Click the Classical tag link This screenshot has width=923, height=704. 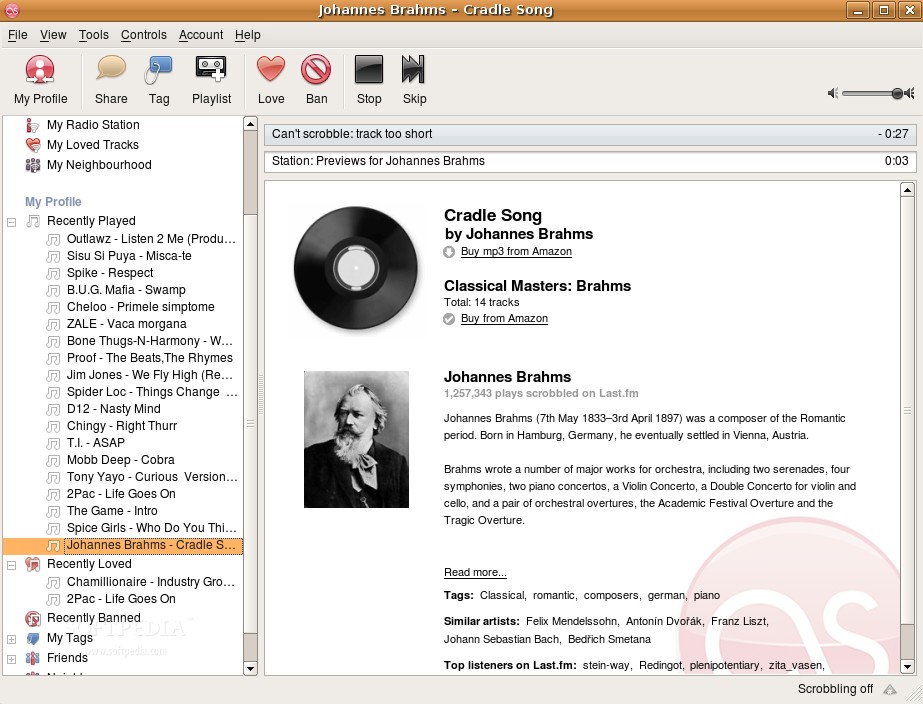pos(502,595)
